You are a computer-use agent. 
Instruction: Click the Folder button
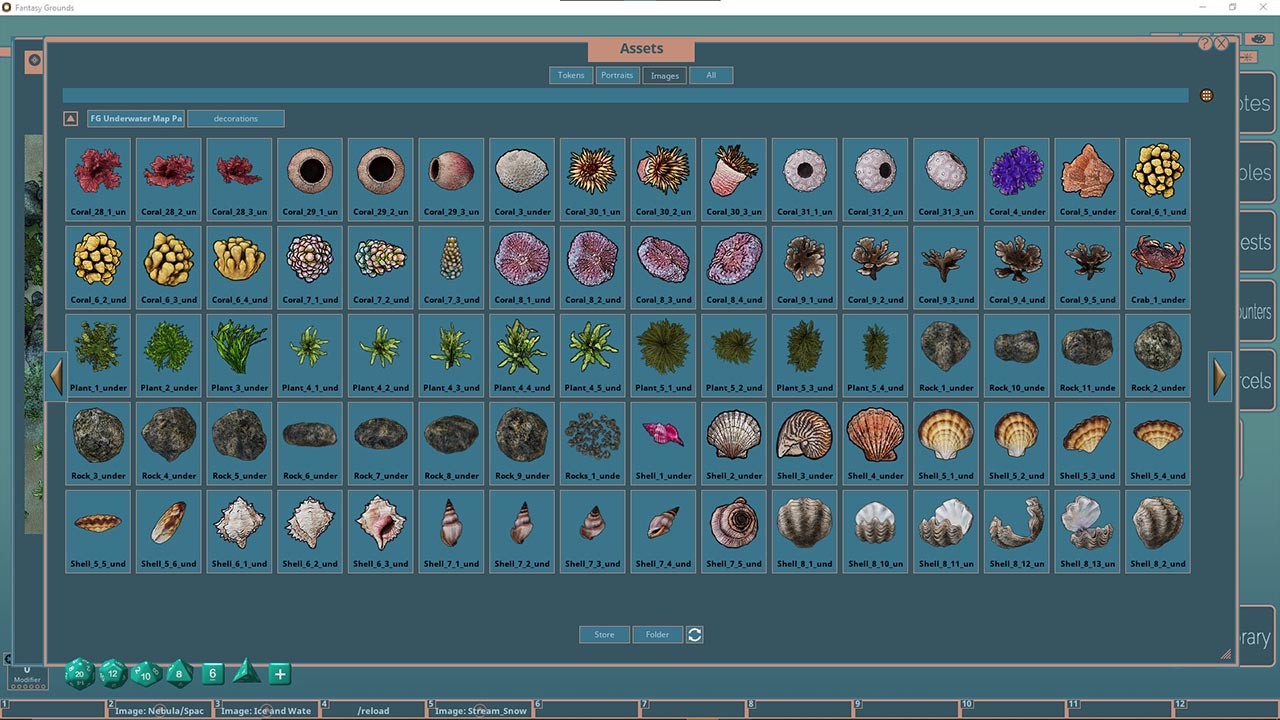pos(657,634)
